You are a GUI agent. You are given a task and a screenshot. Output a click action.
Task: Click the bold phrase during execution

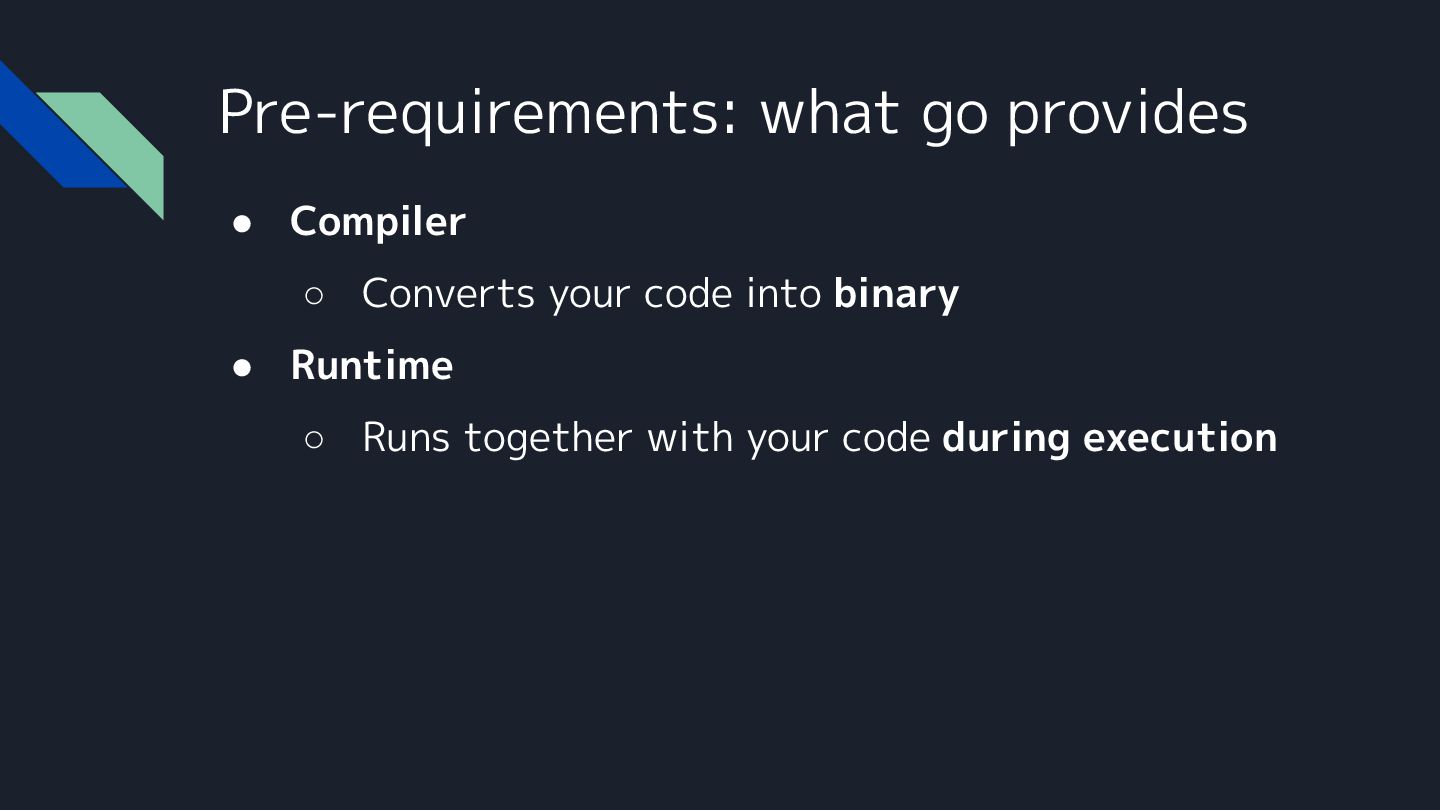pos(1109,438)
